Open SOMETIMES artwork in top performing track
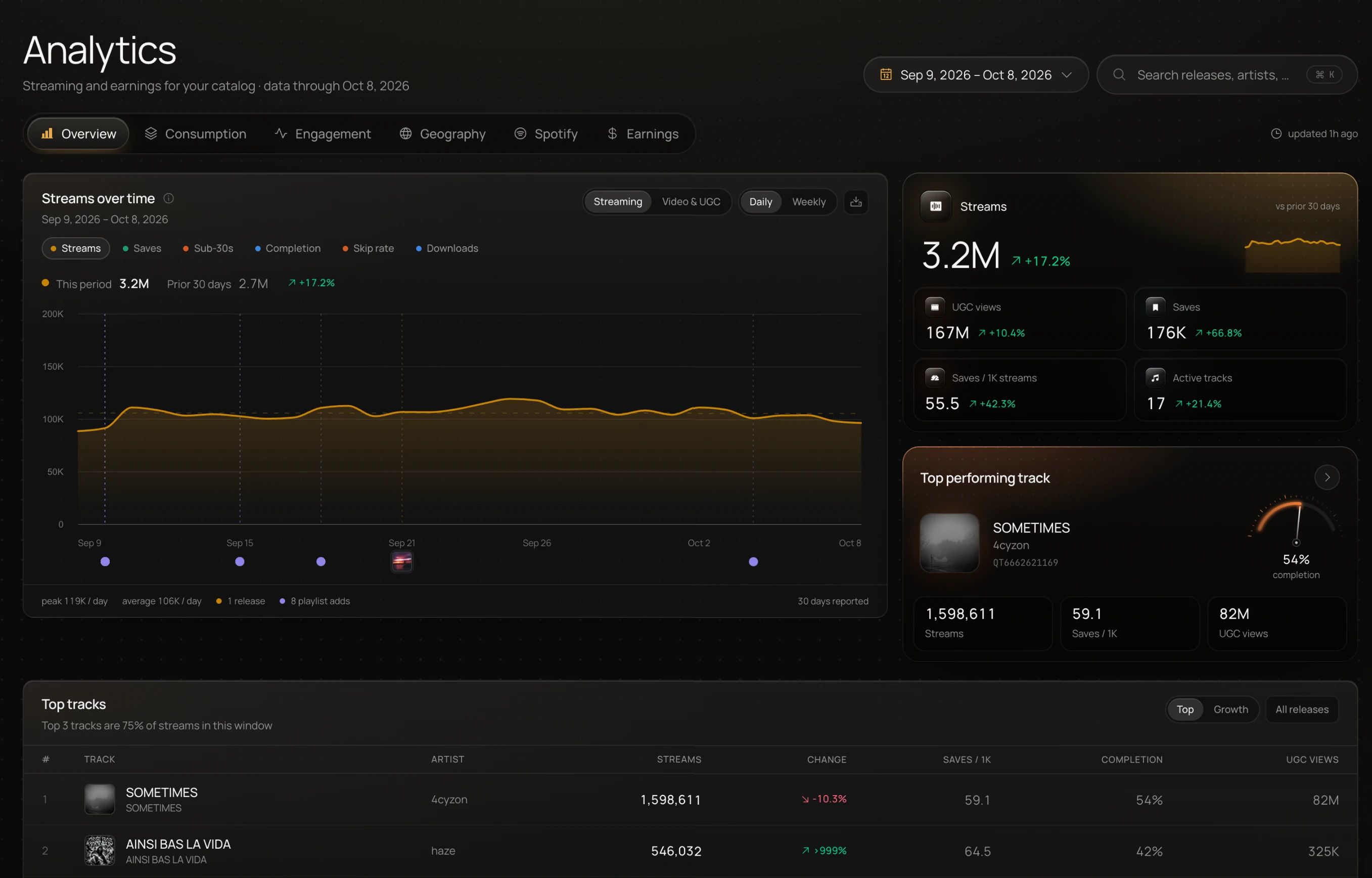The width and height of the screenshot is (1372, 878). [949, 543]
